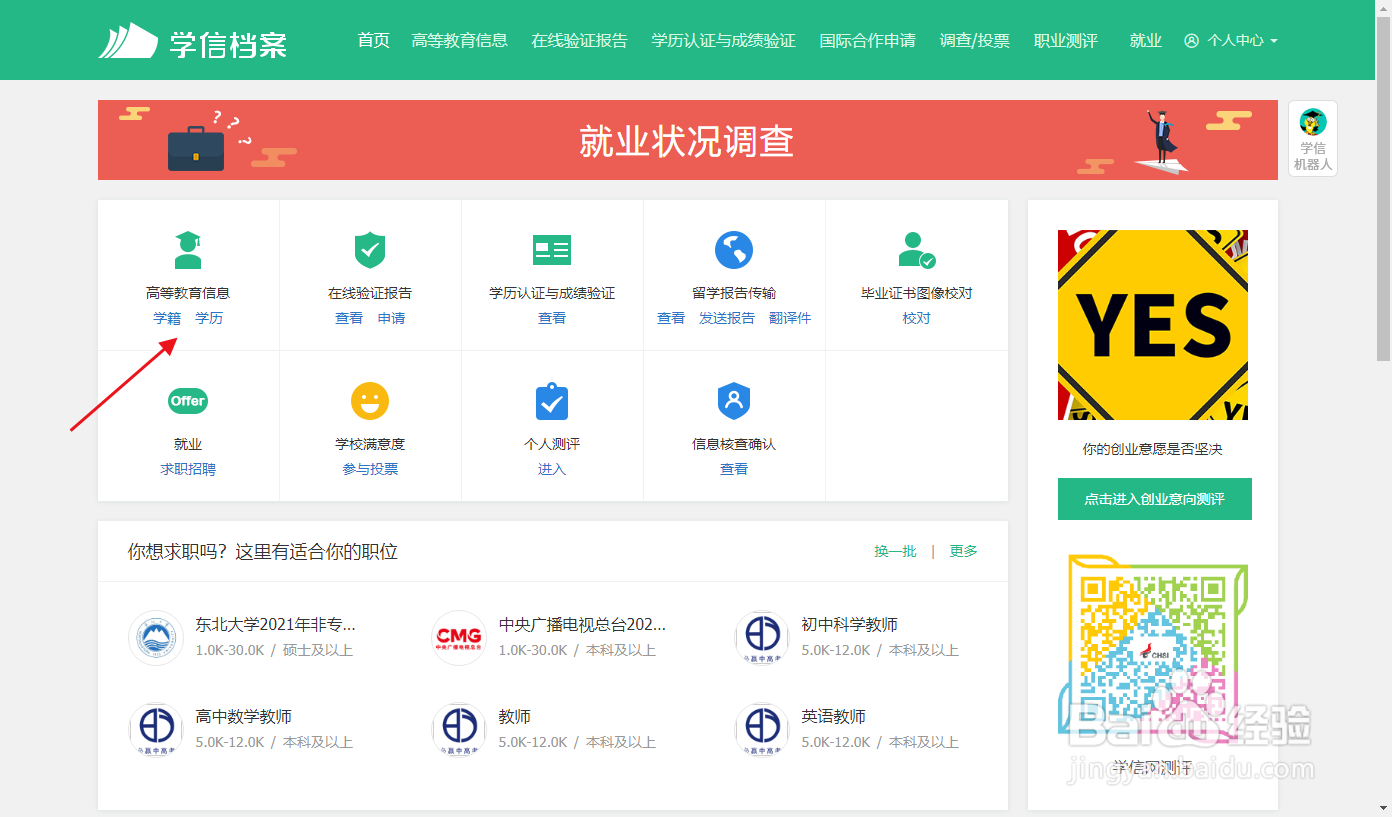
Task: Click 查看 under 信息核查确认
Action: point(734,469)
